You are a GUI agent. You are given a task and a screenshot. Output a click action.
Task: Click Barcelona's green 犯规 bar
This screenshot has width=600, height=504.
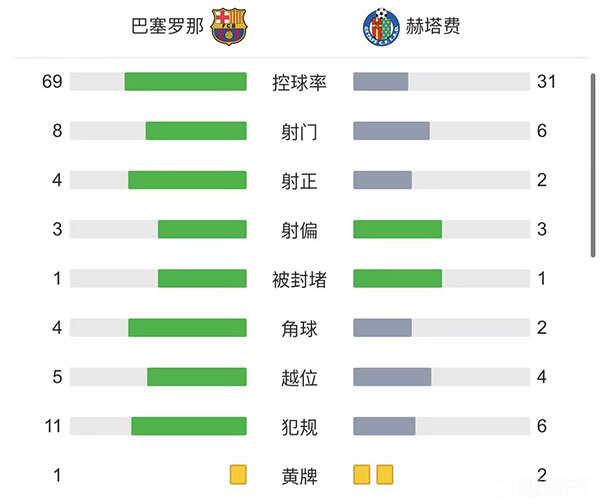click(189, 426)
